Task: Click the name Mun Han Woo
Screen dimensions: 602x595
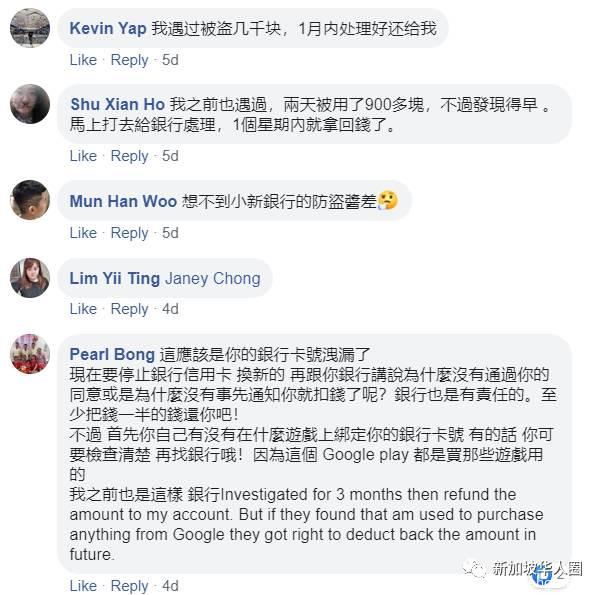Action: (x=123, y=201)
